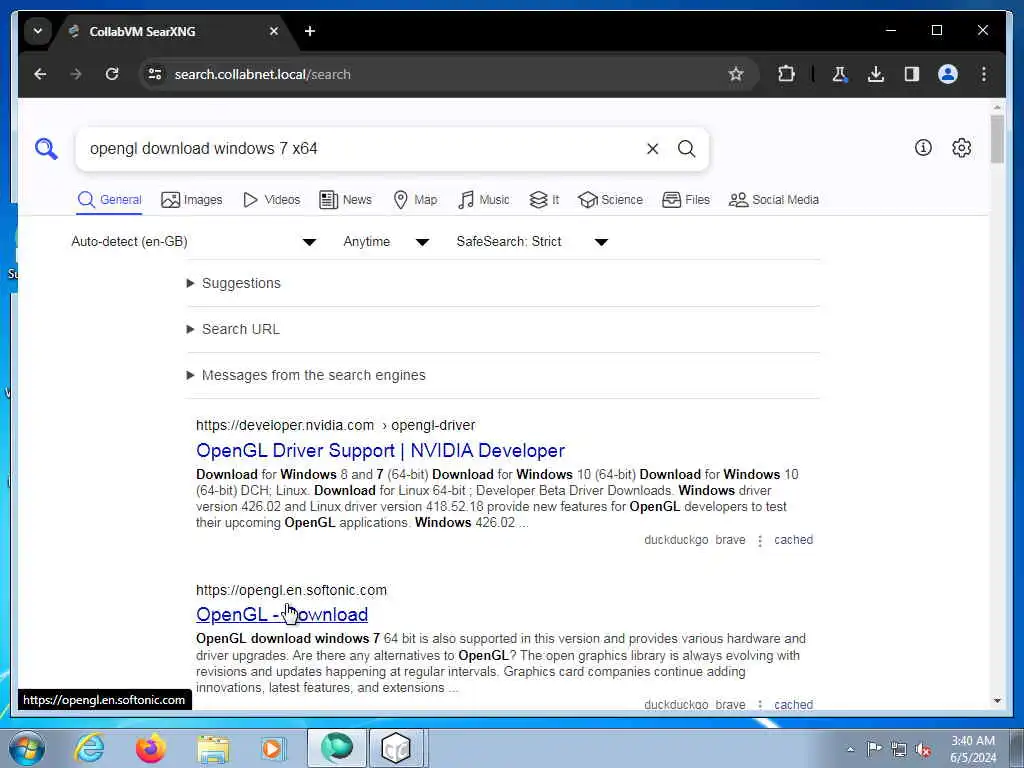1024x768 pixels.
Task: Close the CollabVM SearXNG tab
Action: [274, 31]
